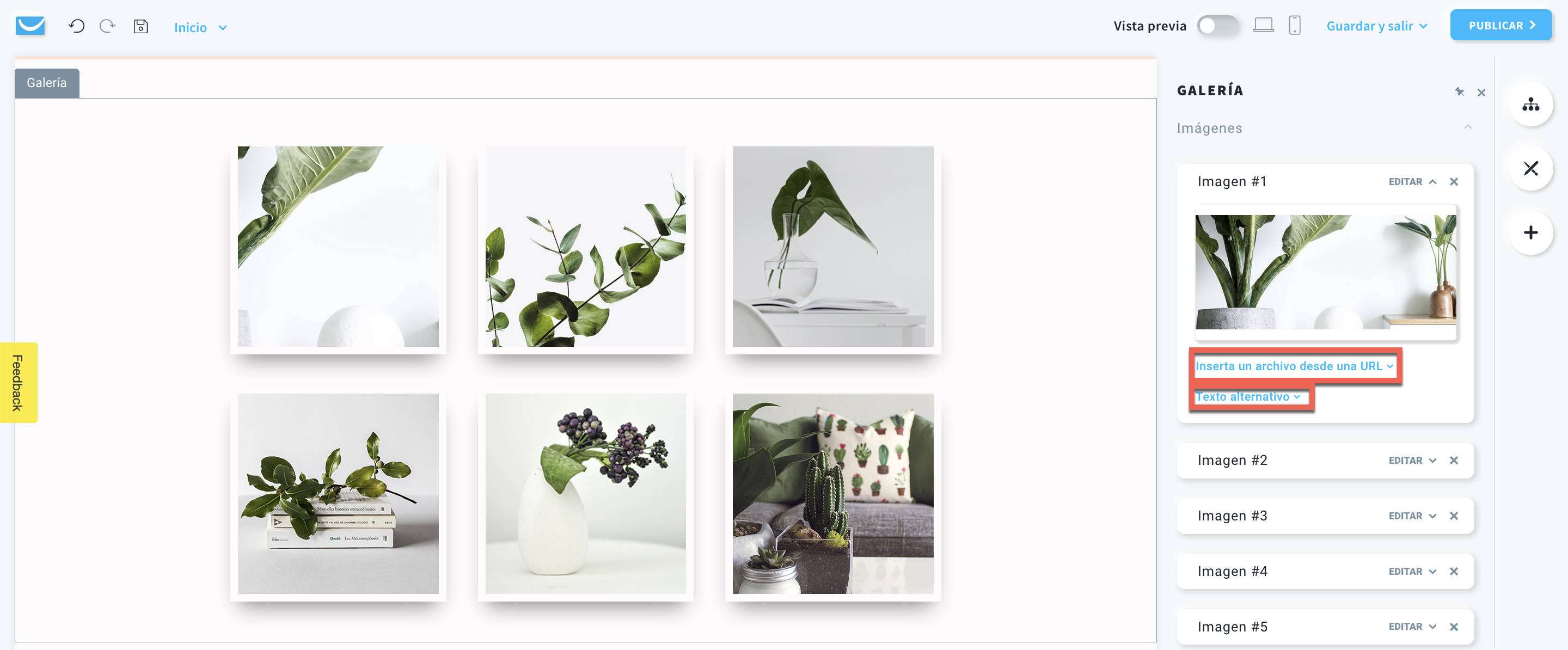Click the undo arrow icon
The width and height of the screenshot is (1568, 650).
tap(77, 26)
